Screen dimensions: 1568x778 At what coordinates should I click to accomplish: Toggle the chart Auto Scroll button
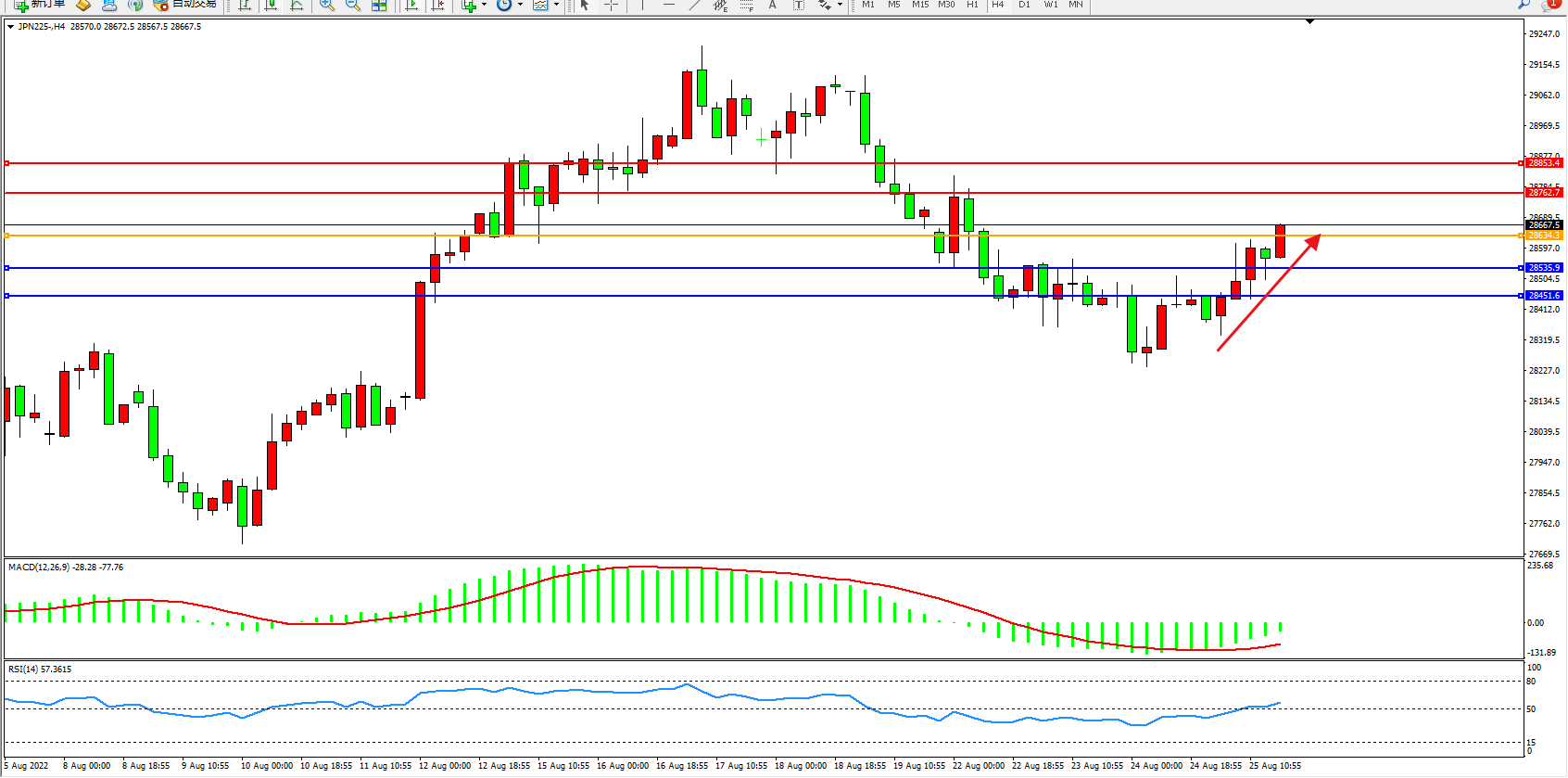pos(412,5)
